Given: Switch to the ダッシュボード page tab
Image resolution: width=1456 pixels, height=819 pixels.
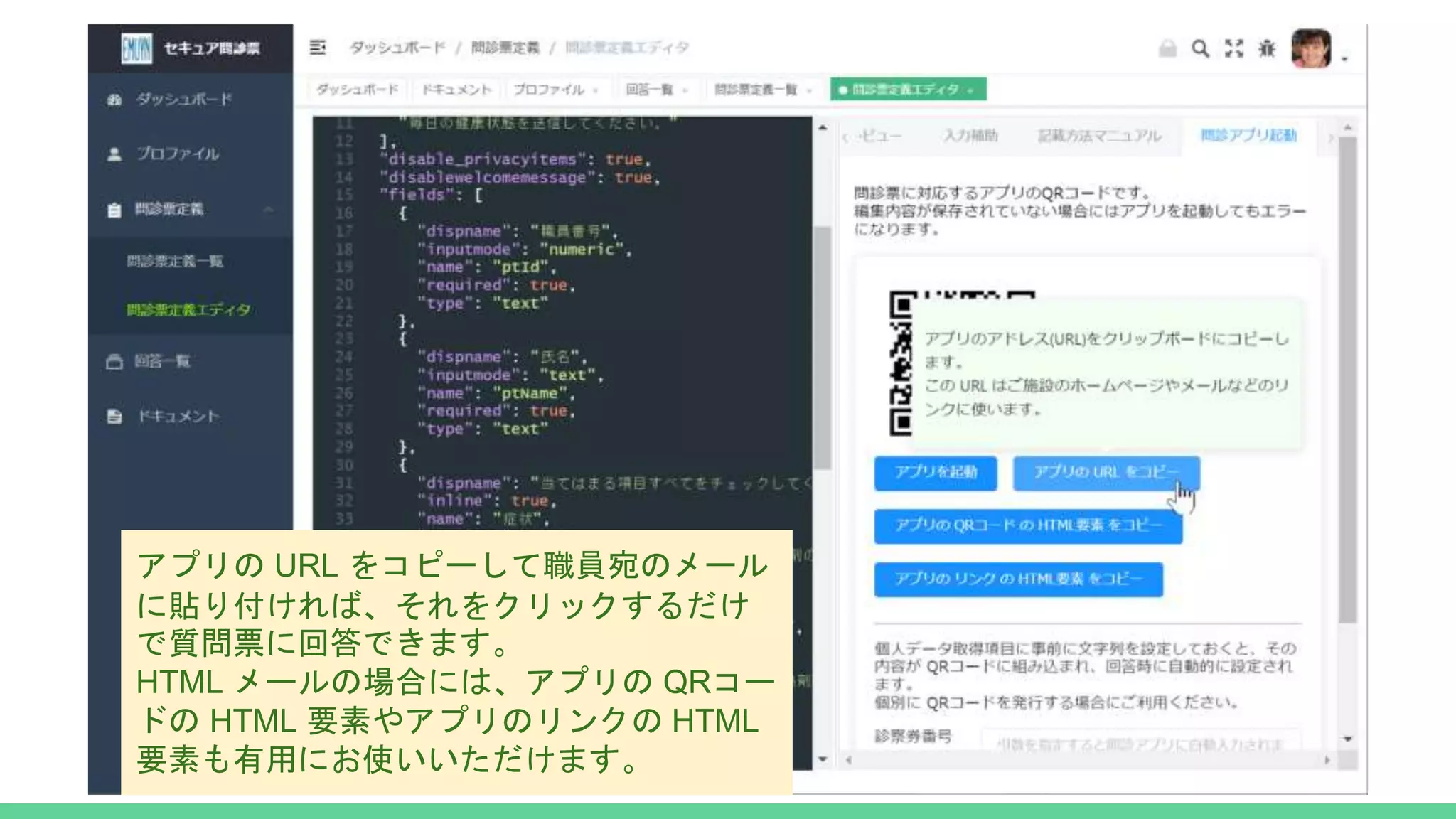Looking at the screenshot, I should (x=357, y=90).
